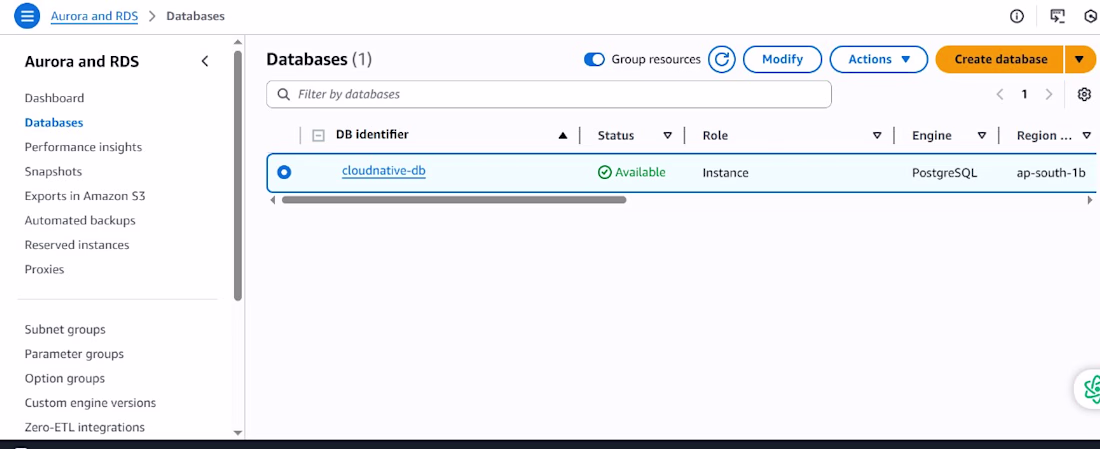
Task: Go to next page of databases
Action: click(1049, 94)
